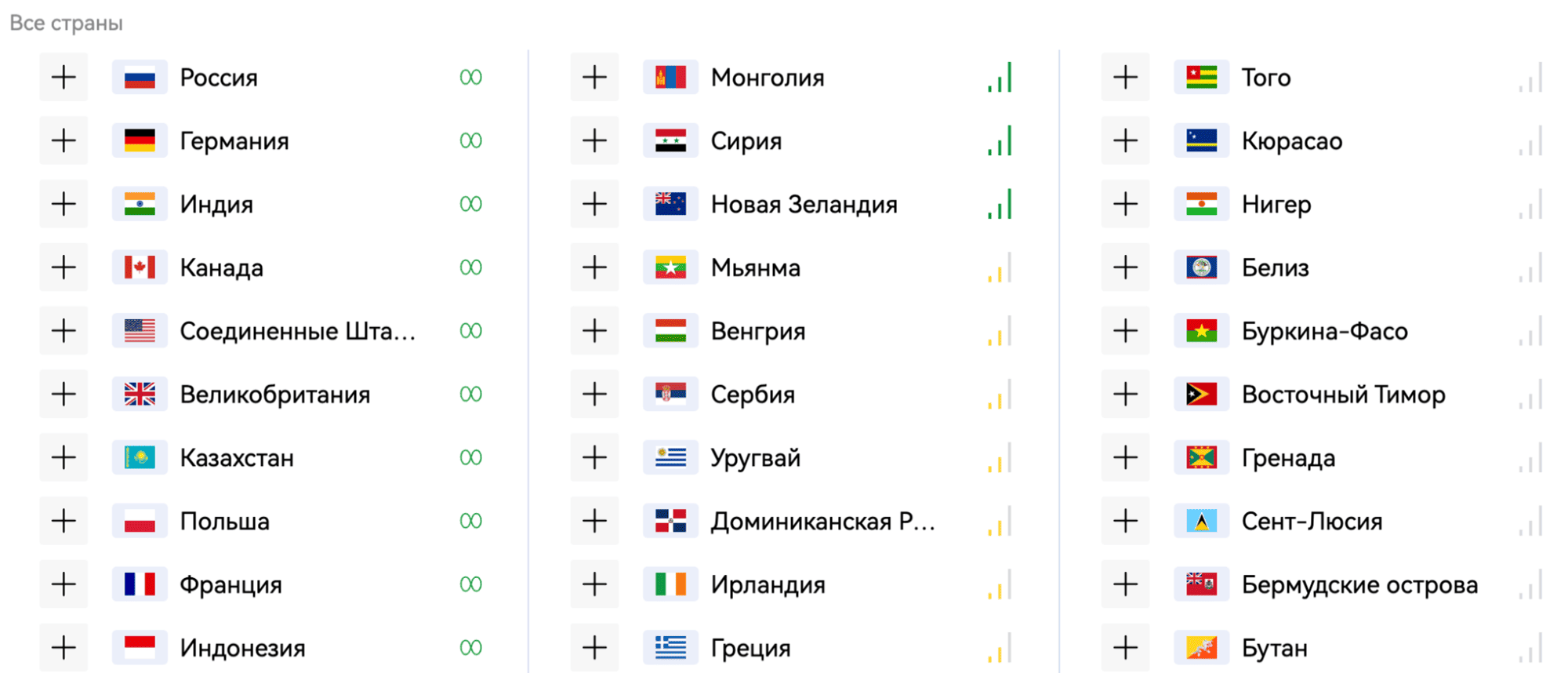This screenshot has width=1568, height=673.
Task: Click the plus next to Бермудские острова
Action: pos(1125,584)
